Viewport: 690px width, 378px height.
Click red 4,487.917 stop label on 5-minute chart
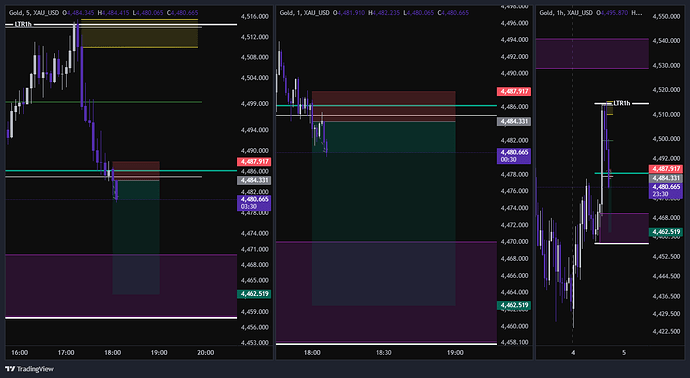(254, 161)
